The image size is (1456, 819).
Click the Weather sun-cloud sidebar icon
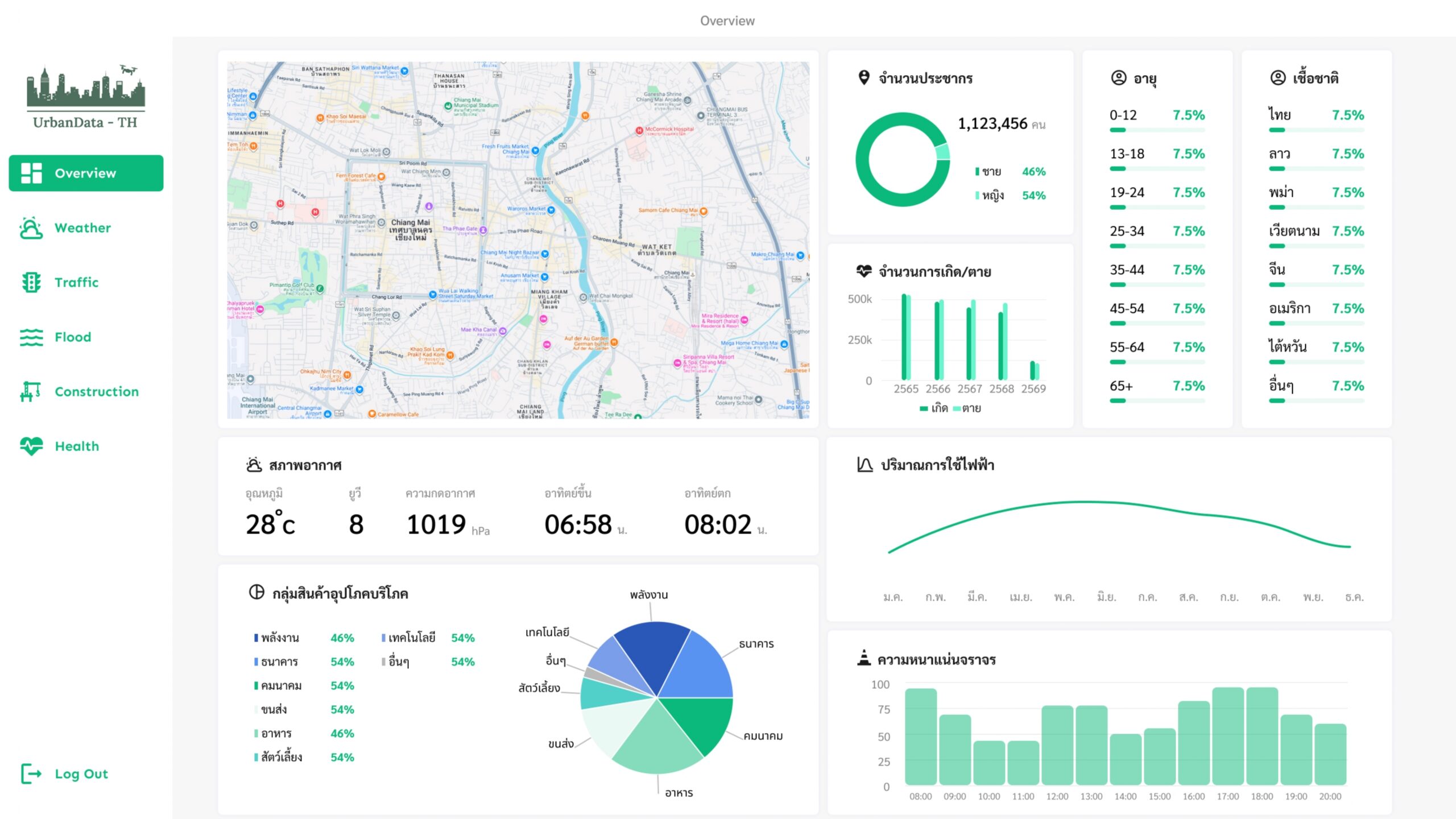31,227
